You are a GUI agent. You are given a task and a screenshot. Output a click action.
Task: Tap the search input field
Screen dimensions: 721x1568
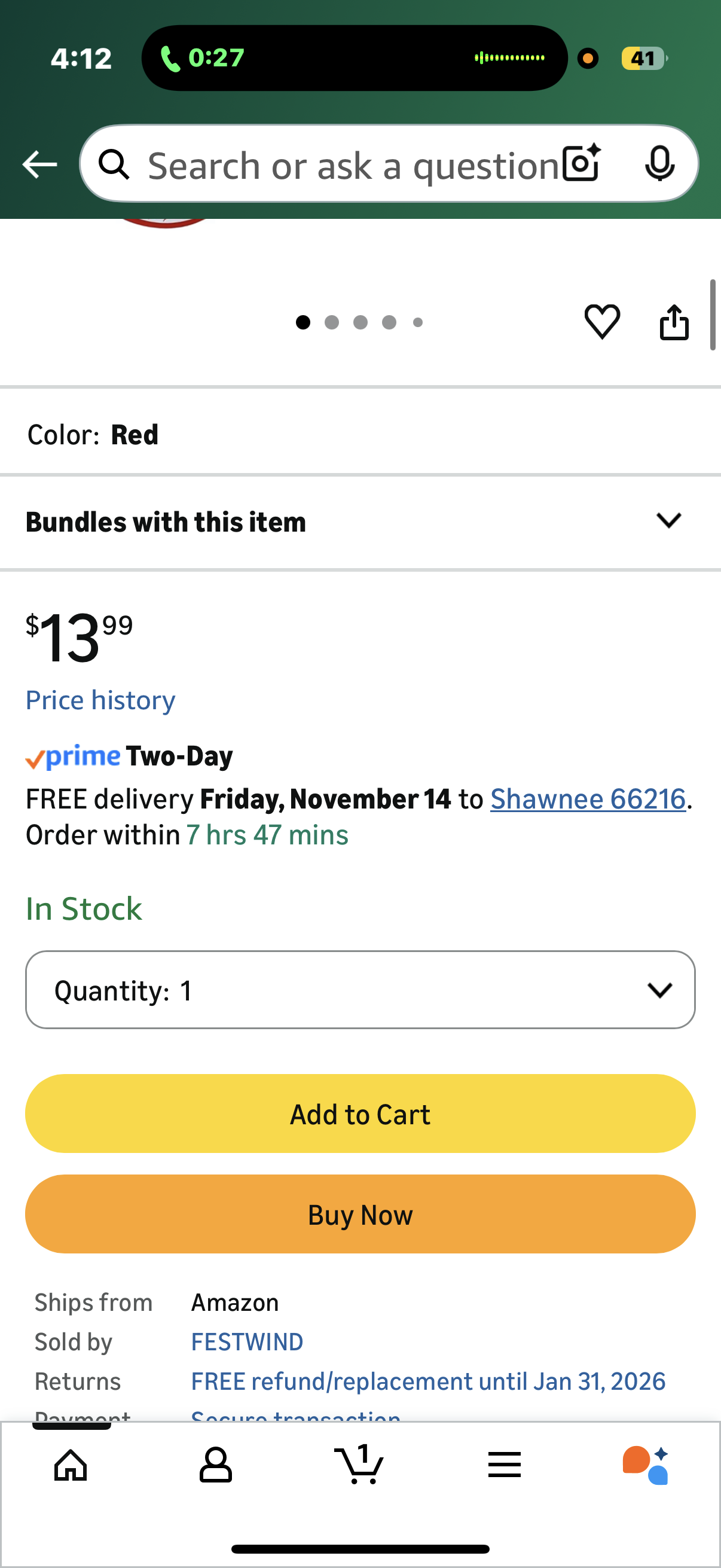(x=353, y=165)
